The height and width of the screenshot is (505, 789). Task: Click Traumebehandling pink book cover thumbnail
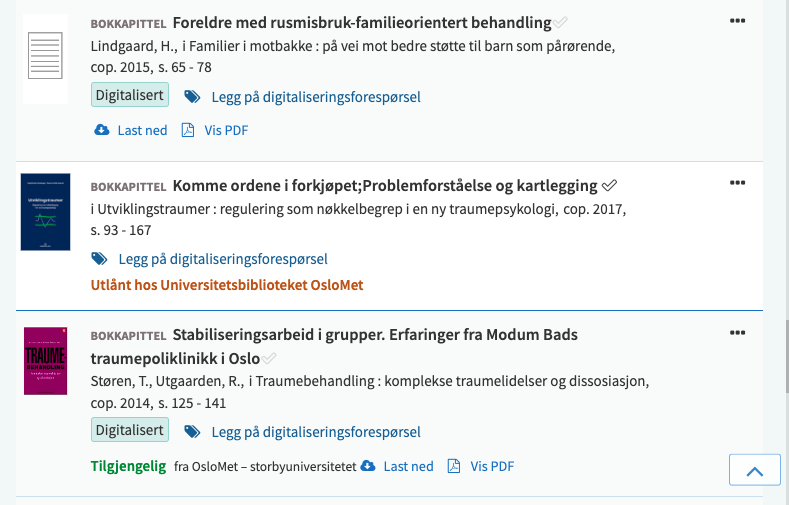coord(45,360)
